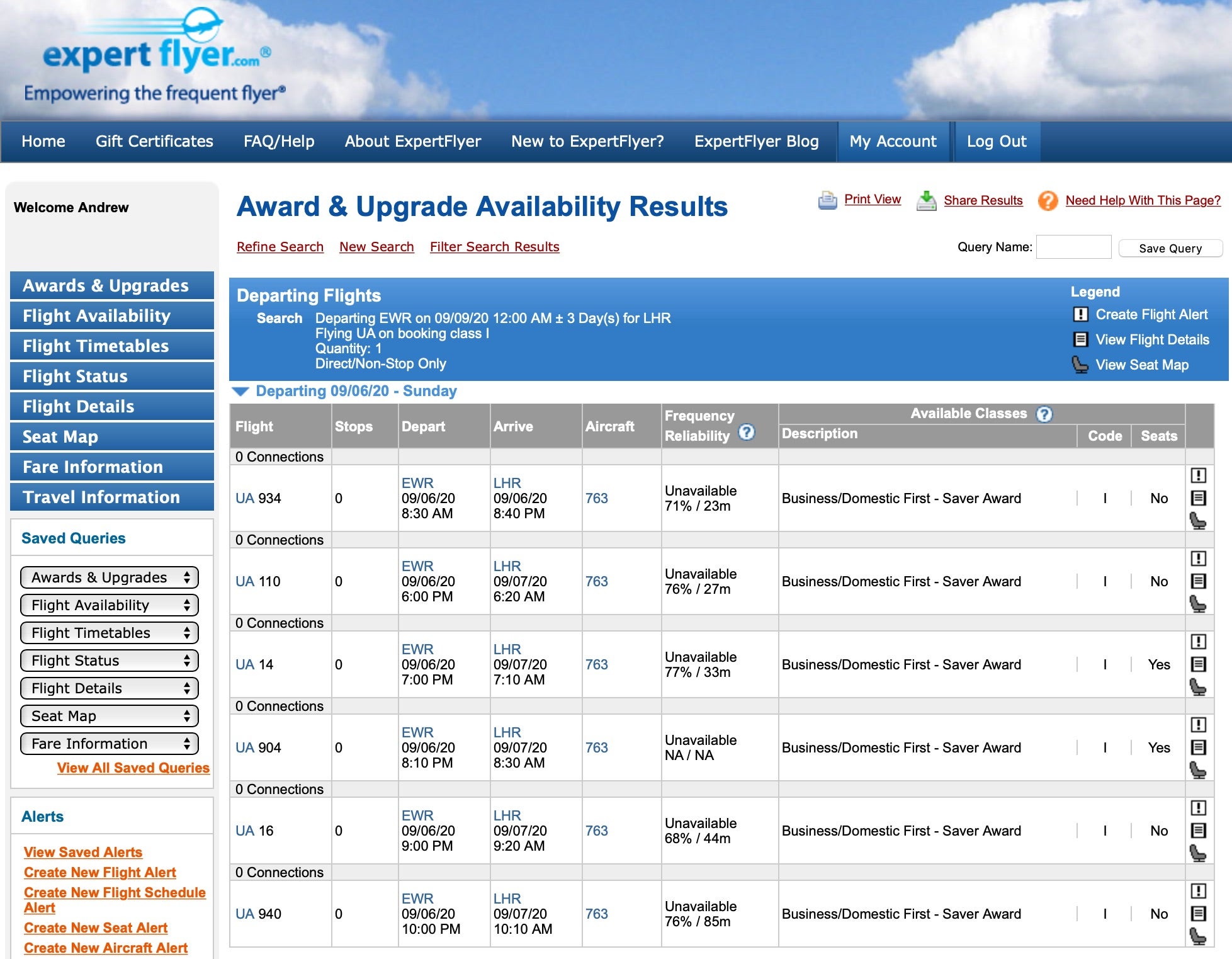Click the Share Results download icon
Image resolution: width=1232 pixels, height=959 pixels.
pos(926,200)
